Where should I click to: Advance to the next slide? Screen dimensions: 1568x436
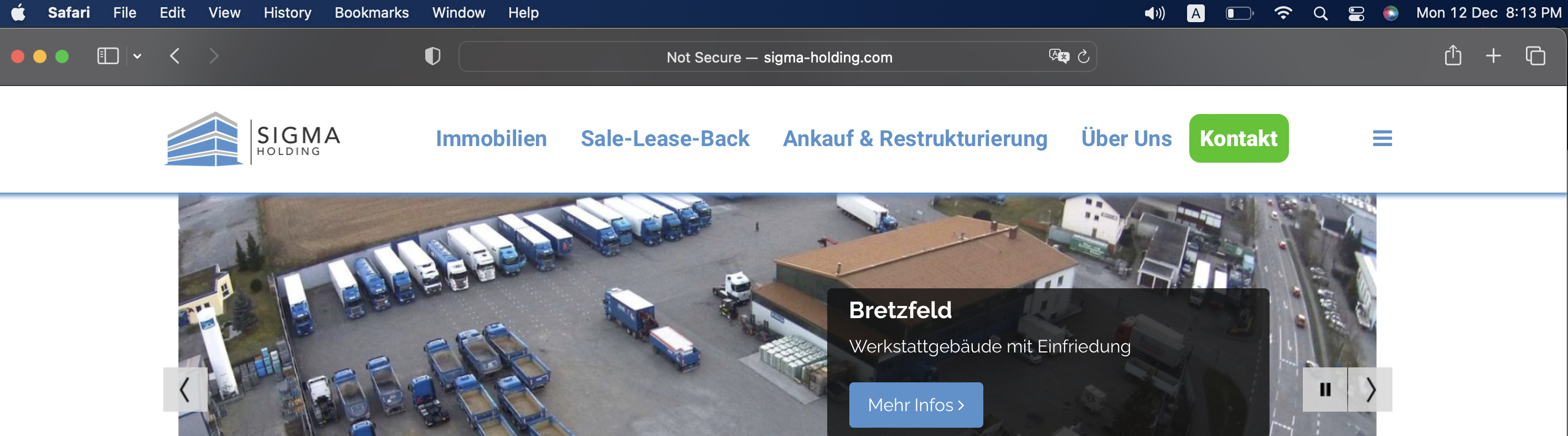(1370, 389)
